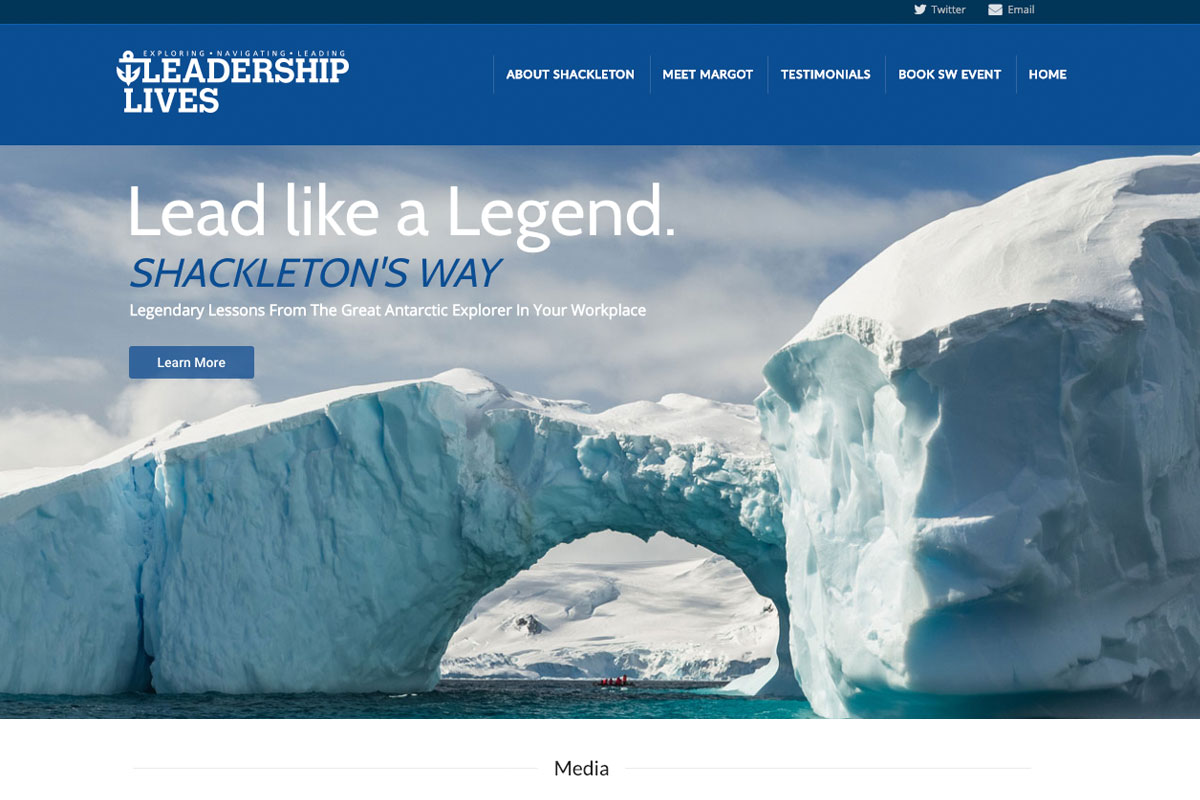
Task: Click the Media section heading
Action: point(581,768)
